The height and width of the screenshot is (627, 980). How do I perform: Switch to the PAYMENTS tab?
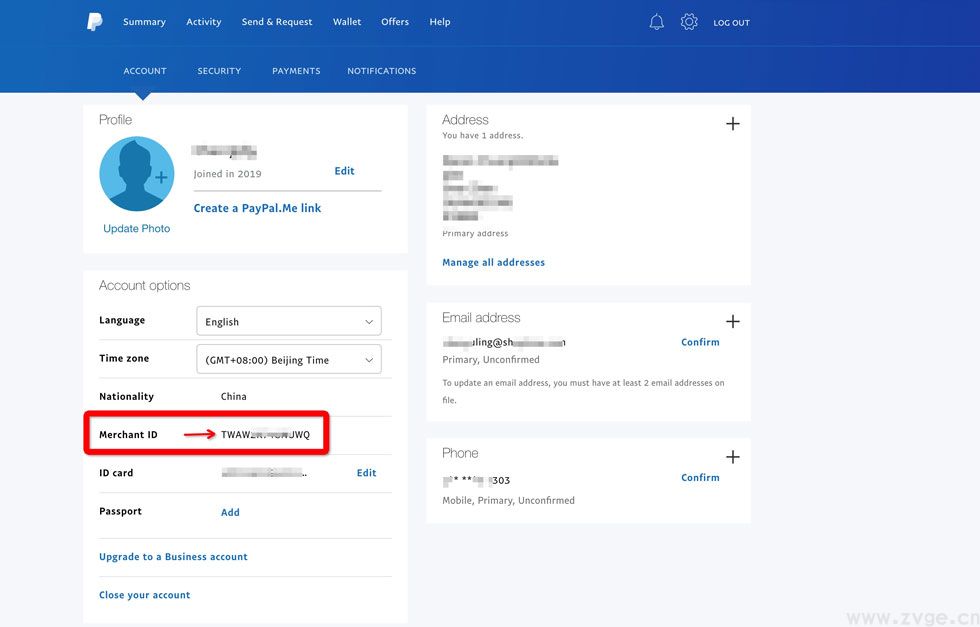296,70
